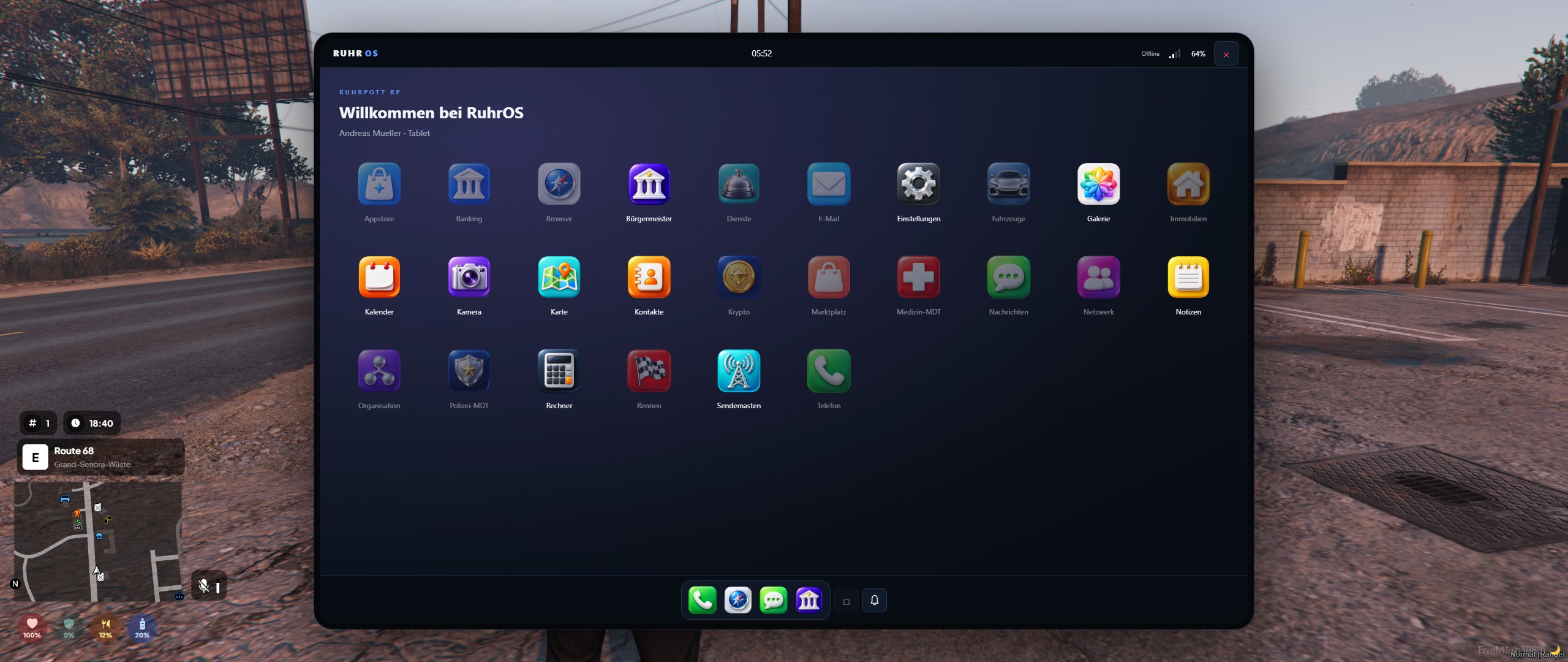The height and width of the screenshot is (662, 1568).
Task: Open Einstellungen settings gear
Action: pyautogui.click(x=919, y=184)
